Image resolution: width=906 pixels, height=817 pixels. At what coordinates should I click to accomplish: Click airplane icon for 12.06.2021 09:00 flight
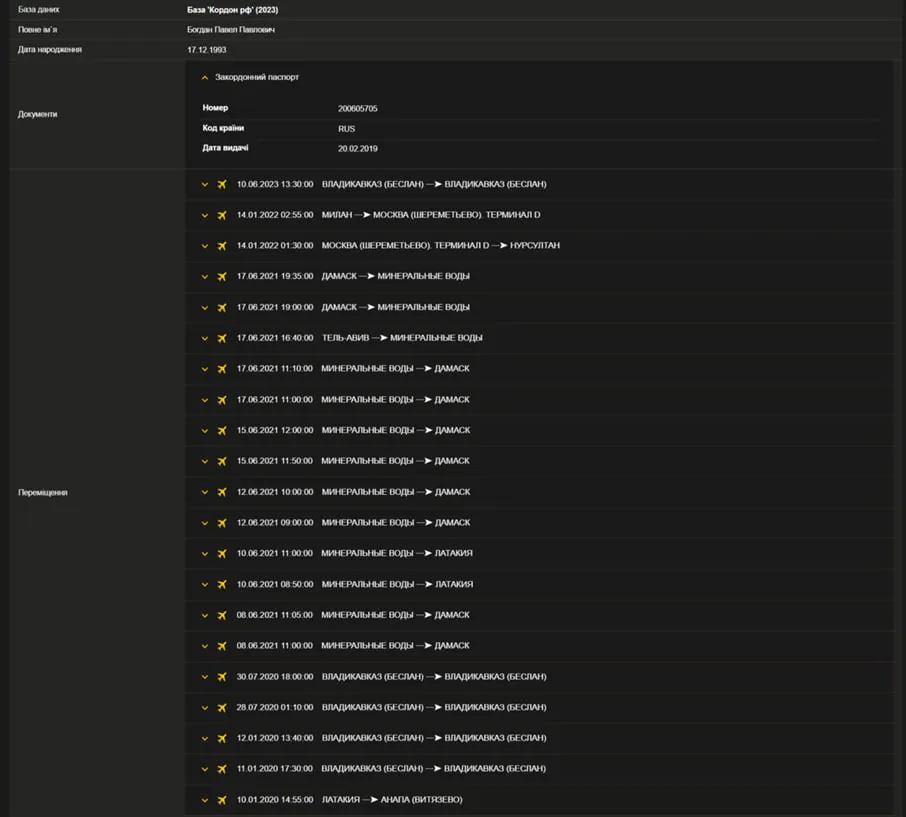(222, 523)
